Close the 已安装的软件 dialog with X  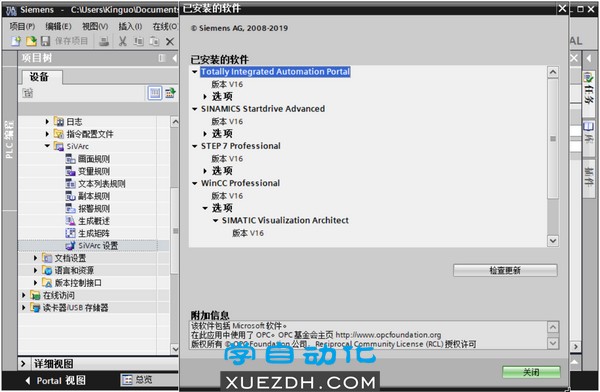pos(562,8)
